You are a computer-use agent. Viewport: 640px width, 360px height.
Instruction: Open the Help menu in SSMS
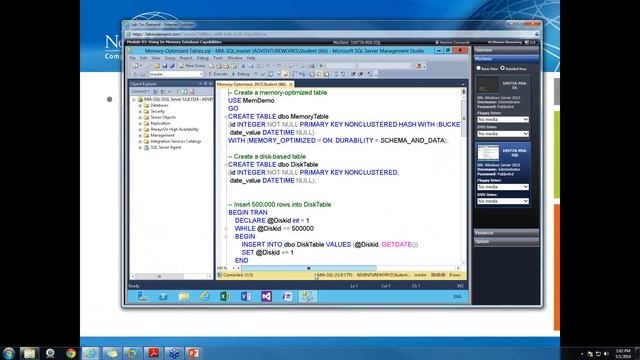click(x=251, y=58)
